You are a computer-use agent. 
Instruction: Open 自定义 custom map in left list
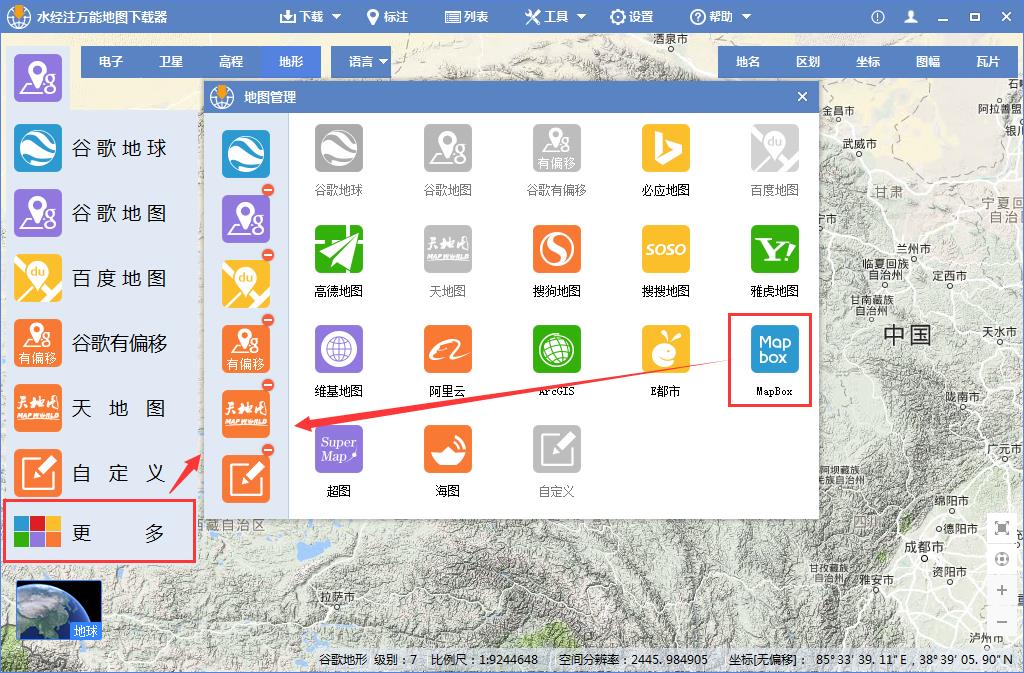click(91, 473)
